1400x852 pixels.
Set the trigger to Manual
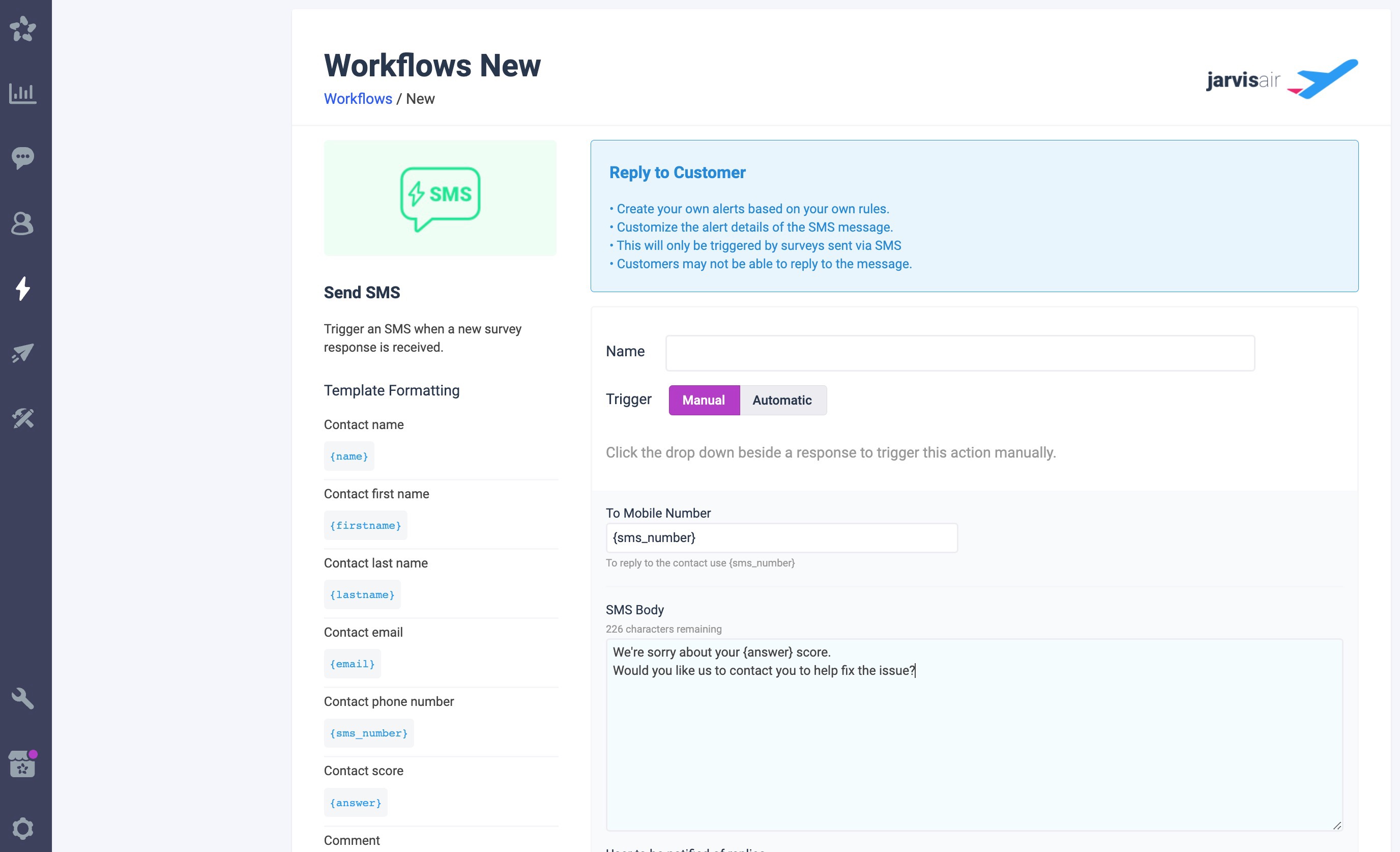[704, 400]
